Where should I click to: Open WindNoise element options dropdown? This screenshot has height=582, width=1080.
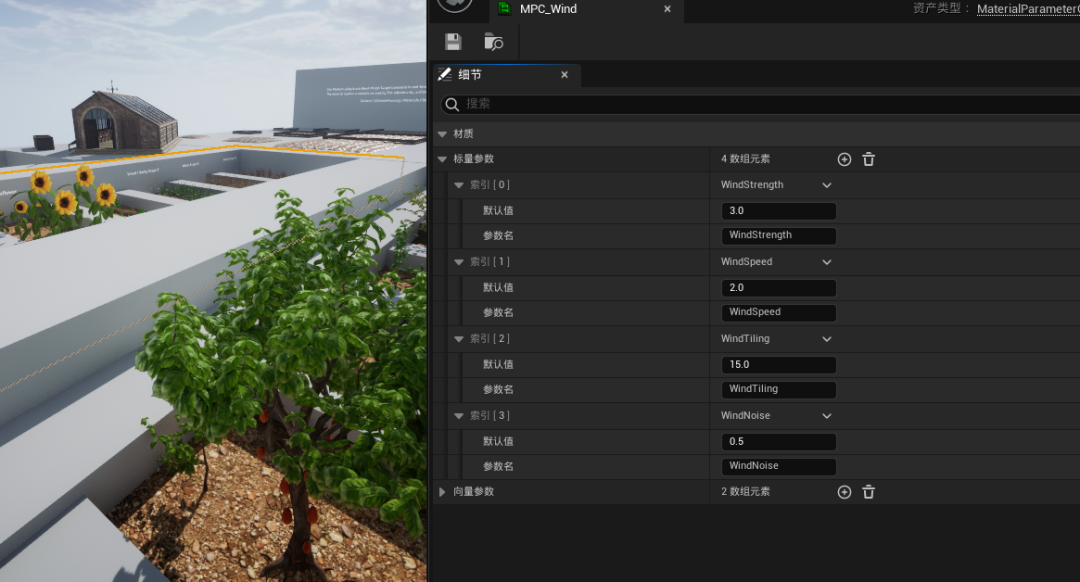827,416
